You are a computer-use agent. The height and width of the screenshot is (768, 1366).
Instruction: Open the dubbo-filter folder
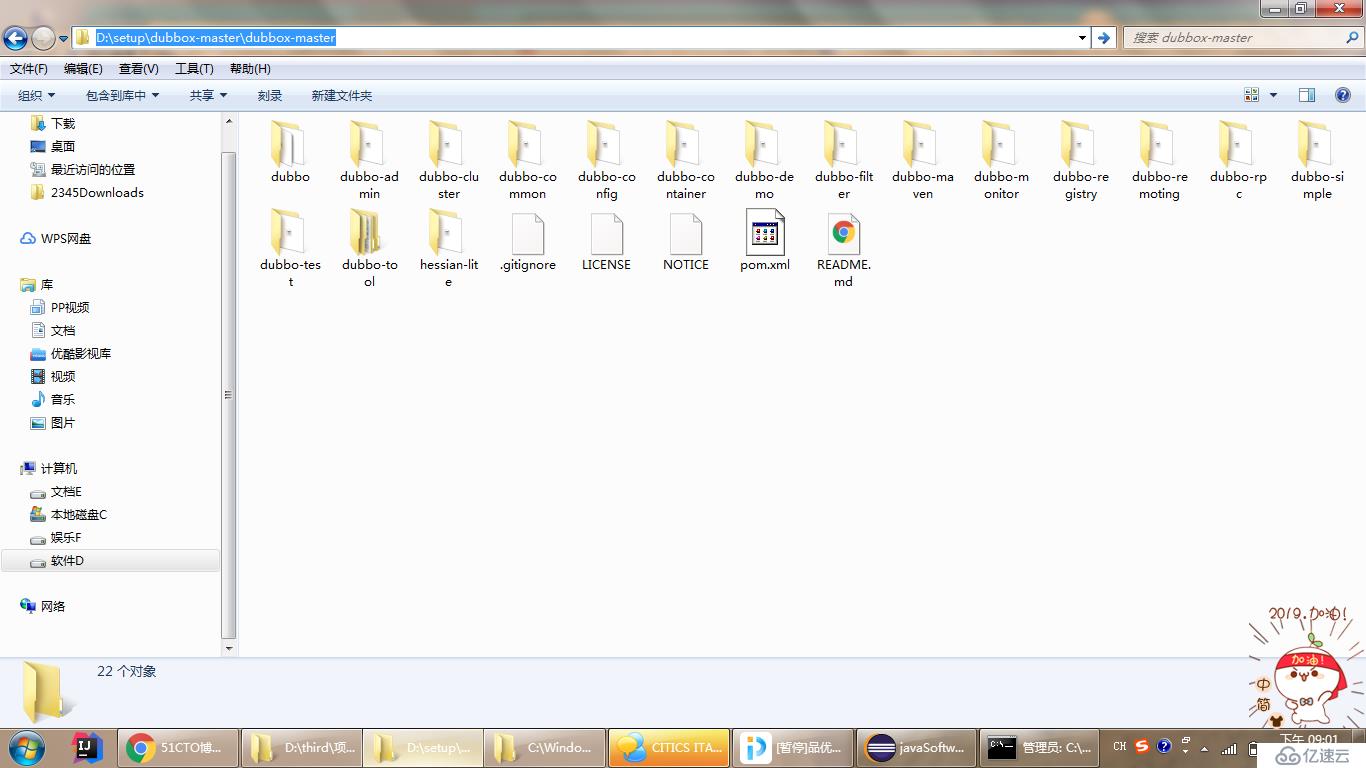(843, 160)
